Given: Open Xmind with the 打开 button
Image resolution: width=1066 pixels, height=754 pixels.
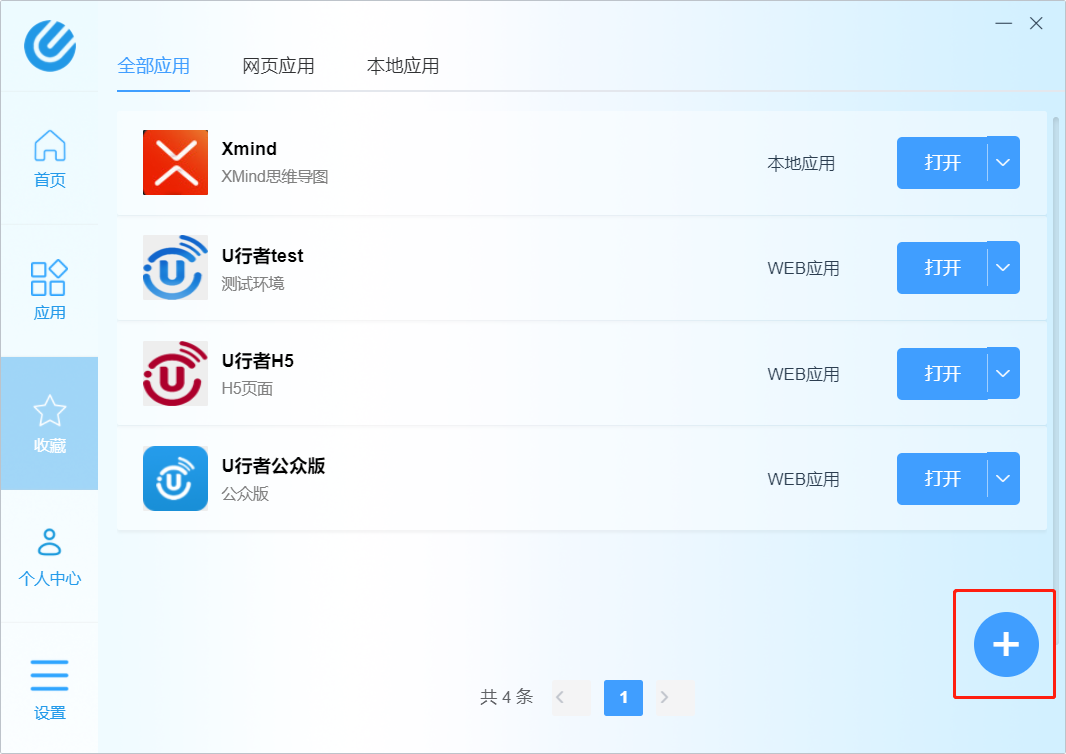Looking at the screenshot, I should [x=942, y=162].
